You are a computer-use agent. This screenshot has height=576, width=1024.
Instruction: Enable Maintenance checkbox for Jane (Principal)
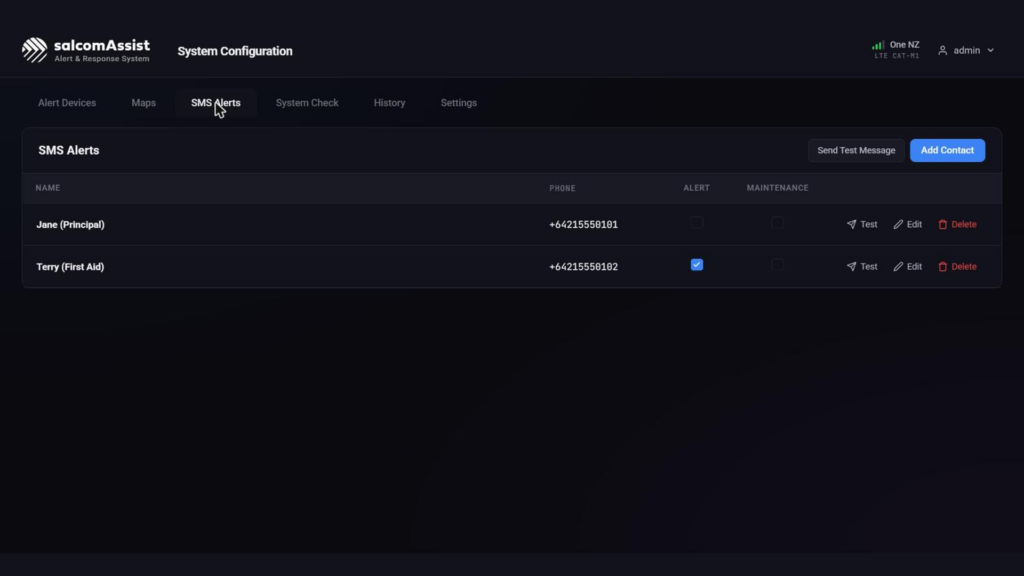tap(777, 223)
